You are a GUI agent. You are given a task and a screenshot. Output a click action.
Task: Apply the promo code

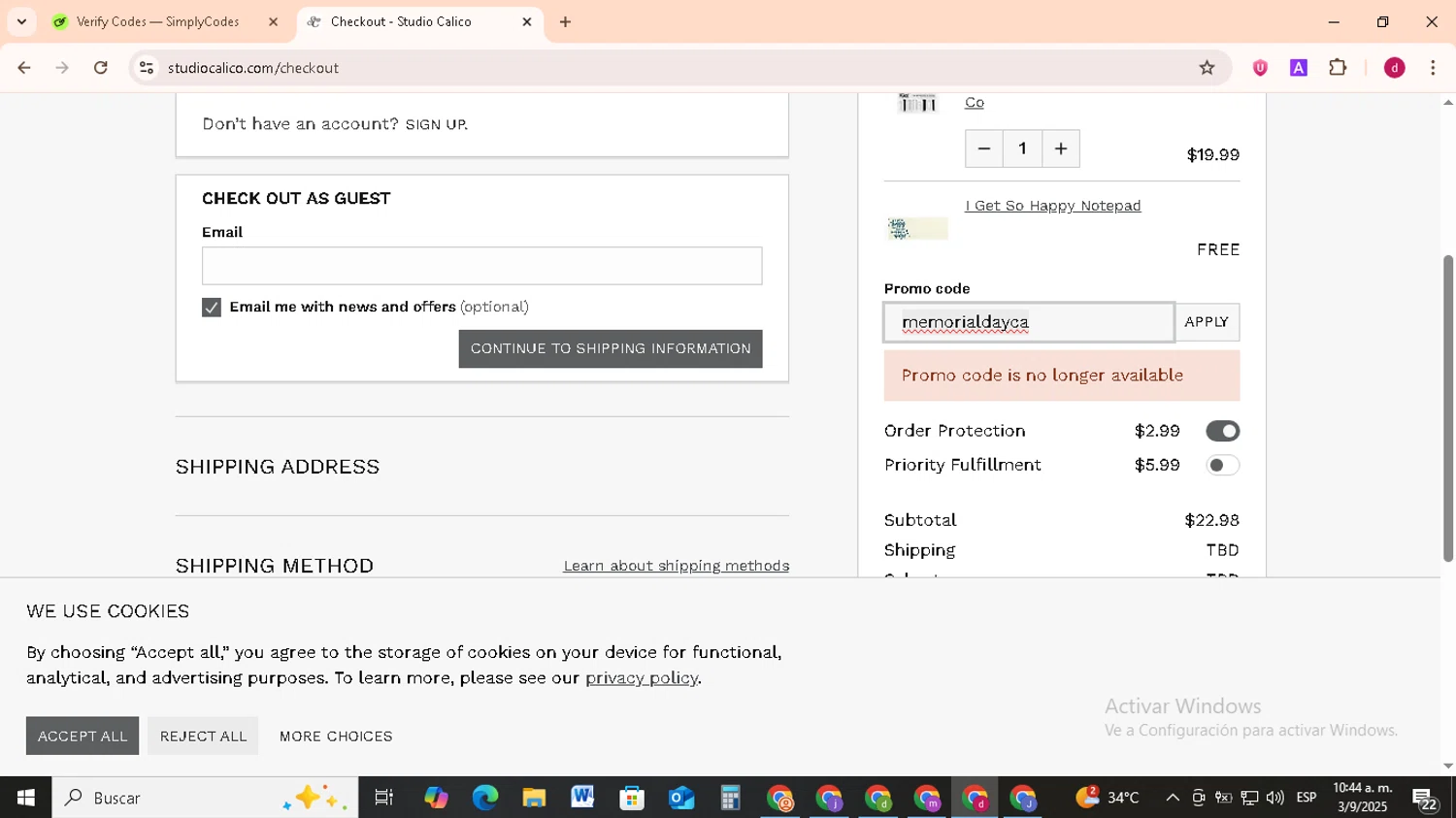pos(1207,322)
